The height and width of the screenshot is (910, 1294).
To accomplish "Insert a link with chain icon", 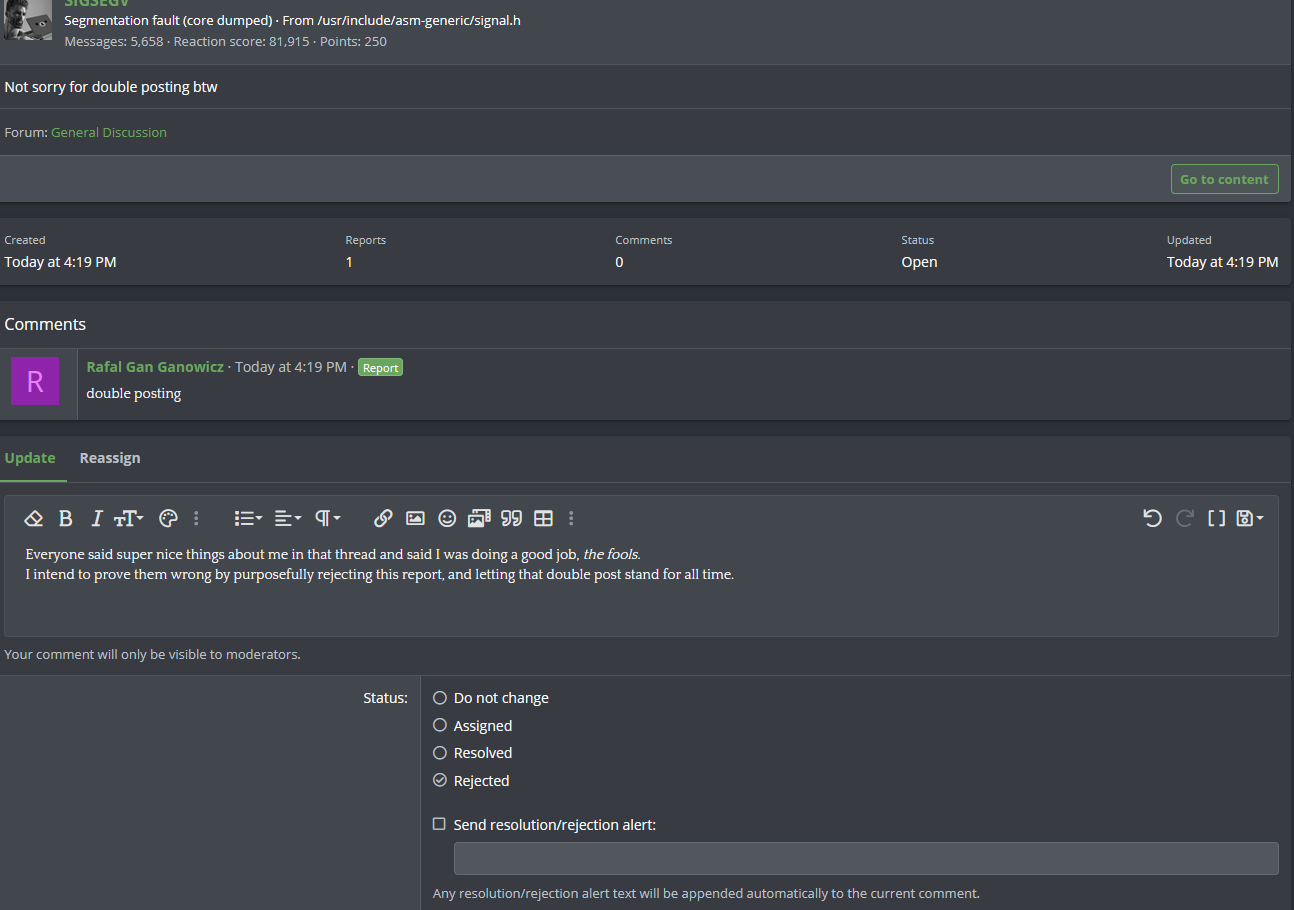I will click(383, 518).
